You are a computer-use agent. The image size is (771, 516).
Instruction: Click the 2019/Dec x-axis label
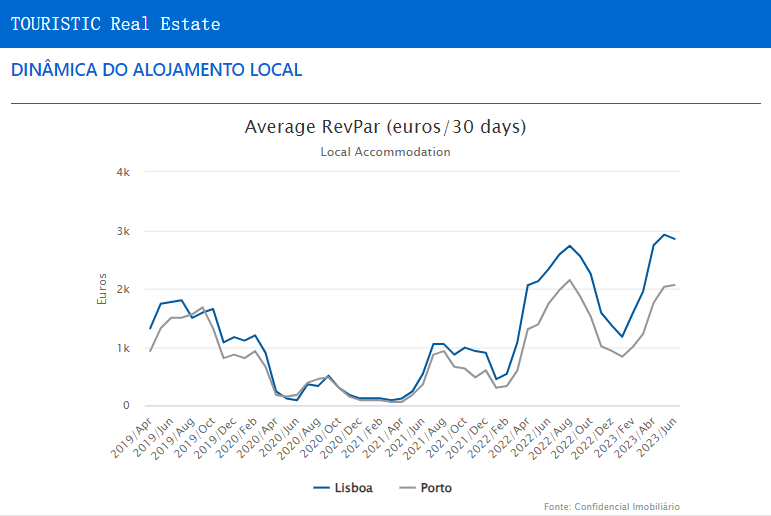click(215, 438)
